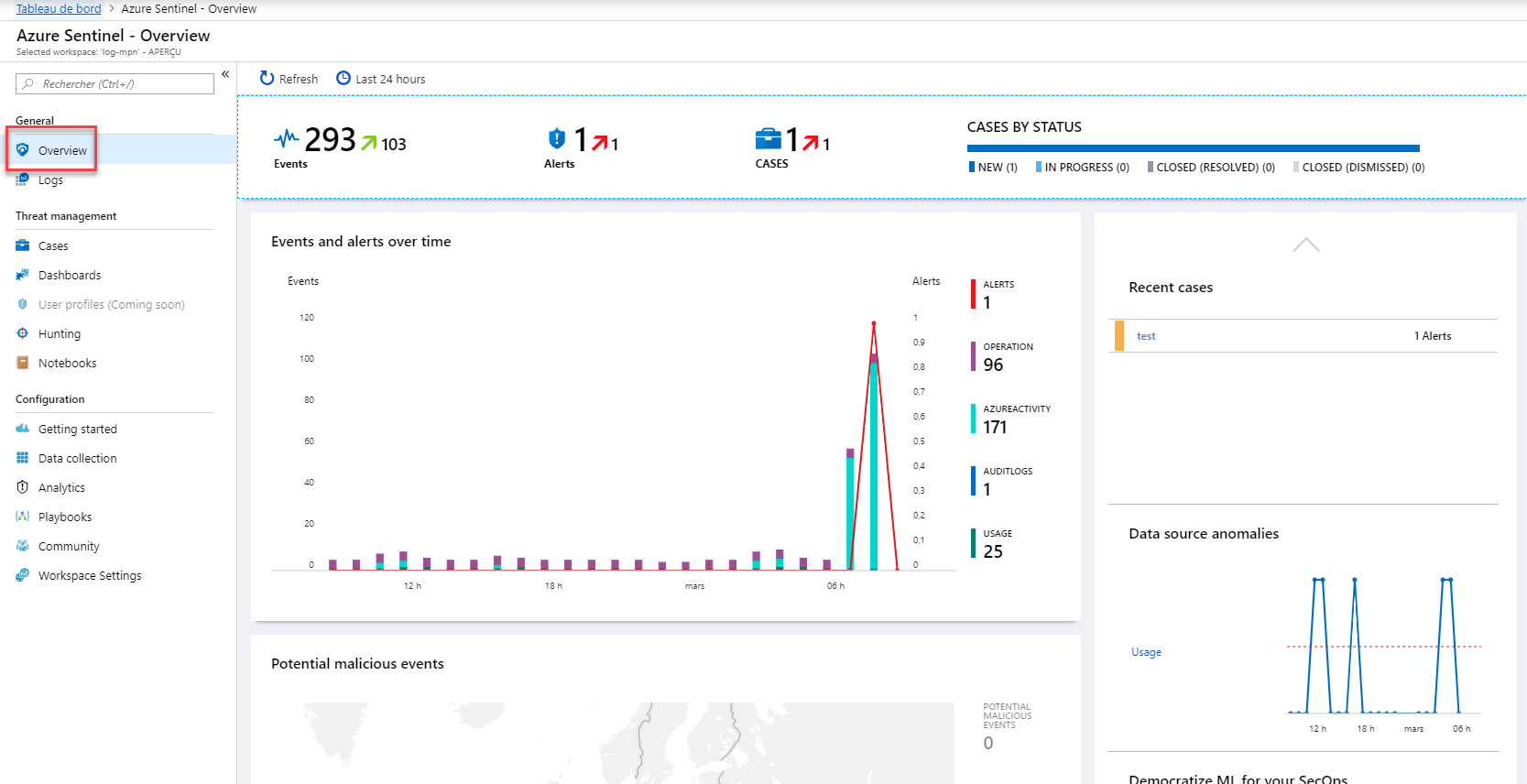This screenshot has width=1527, height=784.
Task: Click the search magnifier icon
Action: pyautogui.click(x=28, y=83)
